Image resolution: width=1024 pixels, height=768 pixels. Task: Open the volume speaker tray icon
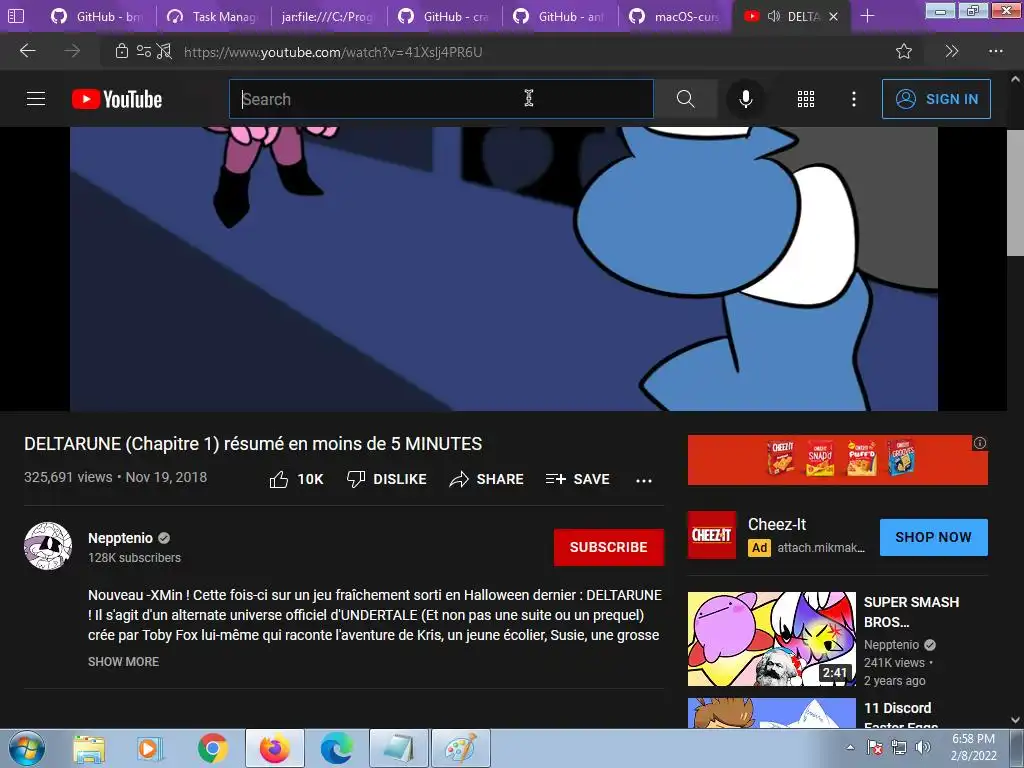tap(922, 747)
